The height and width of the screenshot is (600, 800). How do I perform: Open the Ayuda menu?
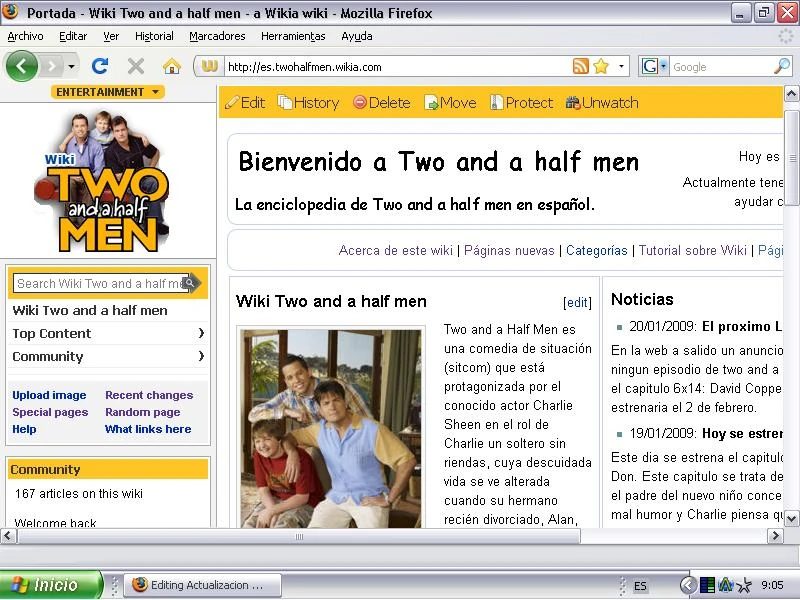coord(357,36)
